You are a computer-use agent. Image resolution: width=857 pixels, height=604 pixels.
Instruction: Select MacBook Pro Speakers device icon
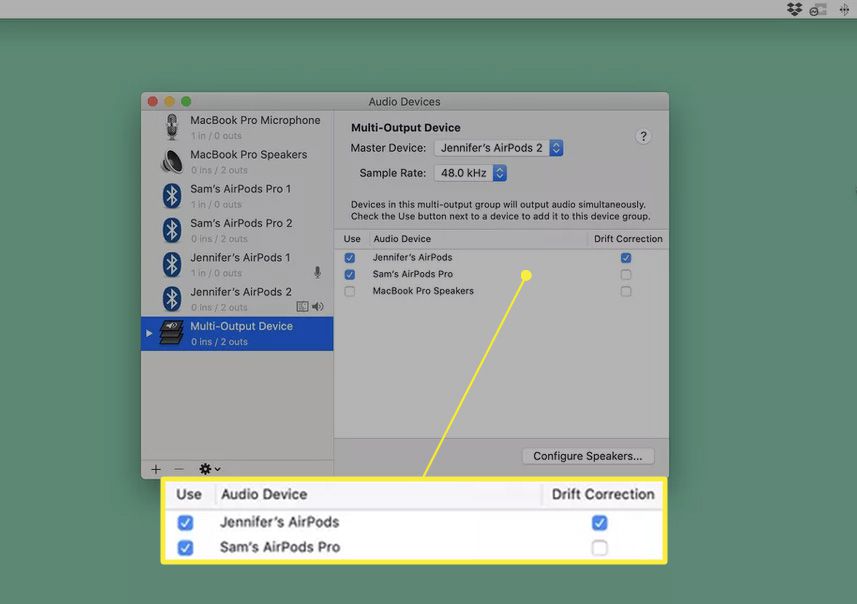click(x=171, y=161)
